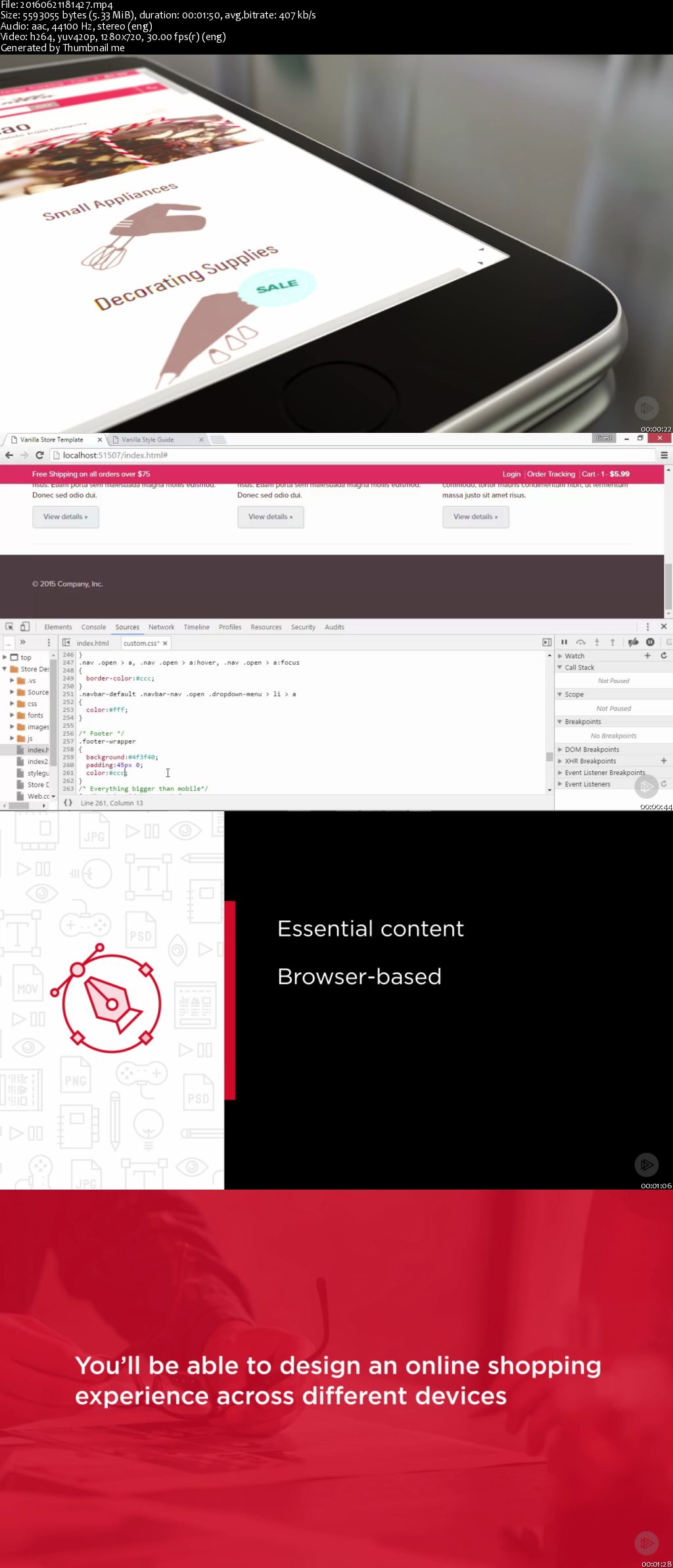Image resolution: width=673 pixels, height=1568 pixels.
Task: Expand the top frame tree node
Action: [5, 657]
